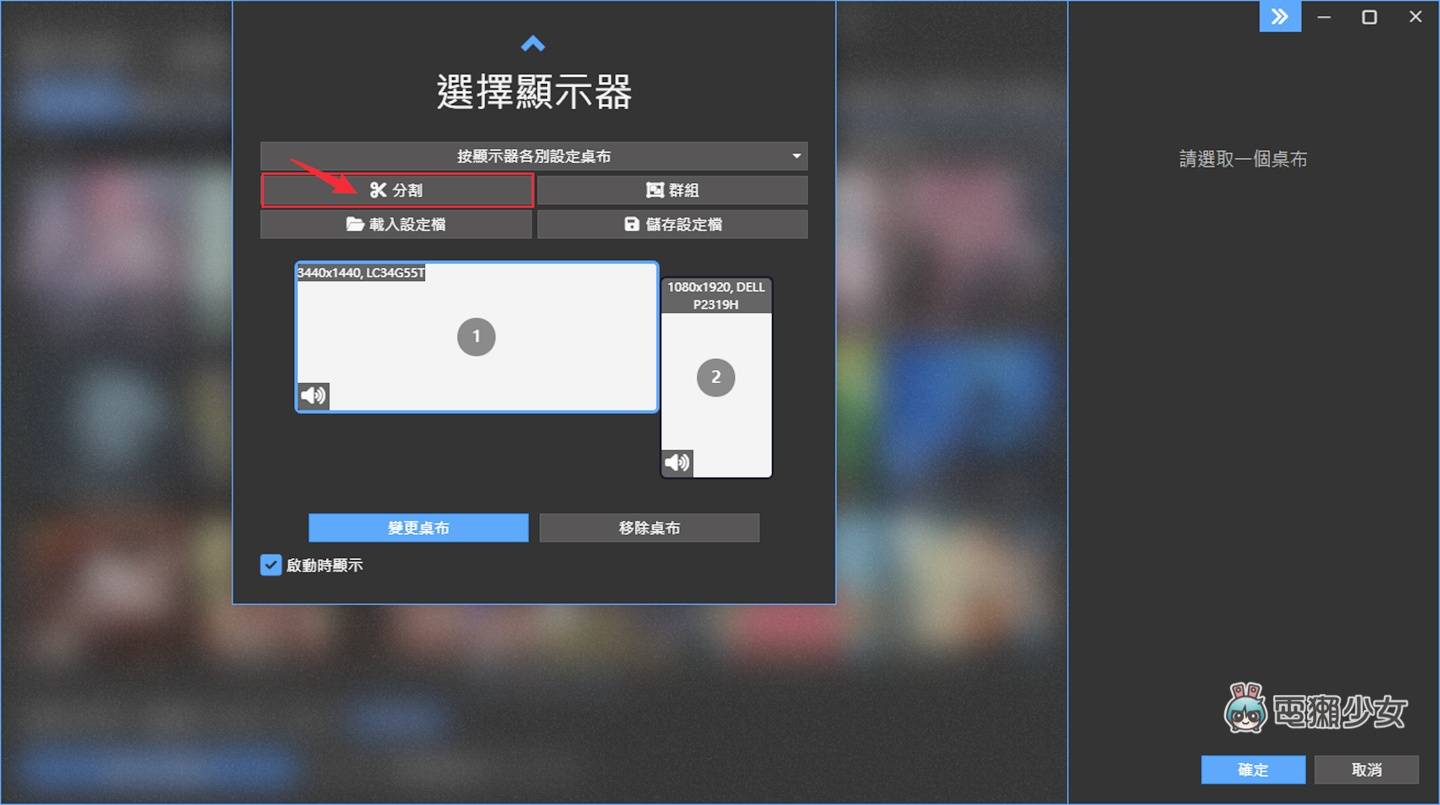1440x805 pixels.
Task: Click the 變更桌布 button
Action: tap(418, 527)
